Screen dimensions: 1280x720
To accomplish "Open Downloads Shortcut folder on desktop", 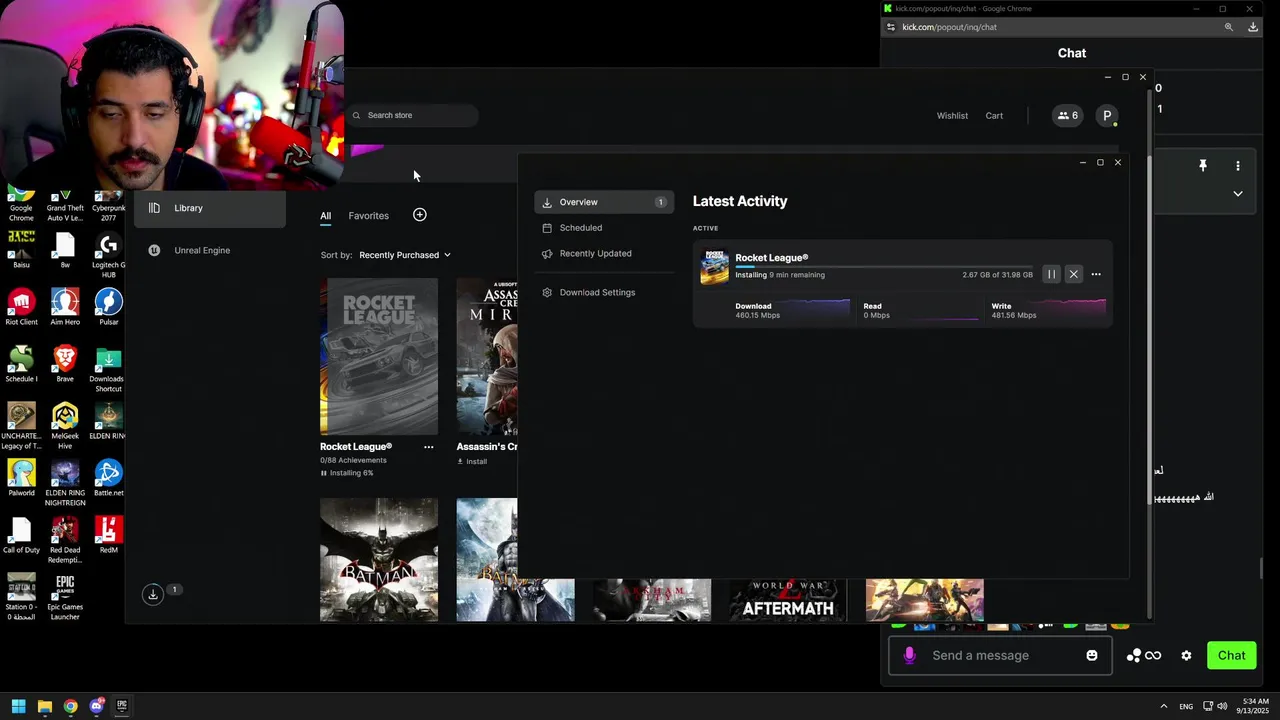I will click(107, 368).
